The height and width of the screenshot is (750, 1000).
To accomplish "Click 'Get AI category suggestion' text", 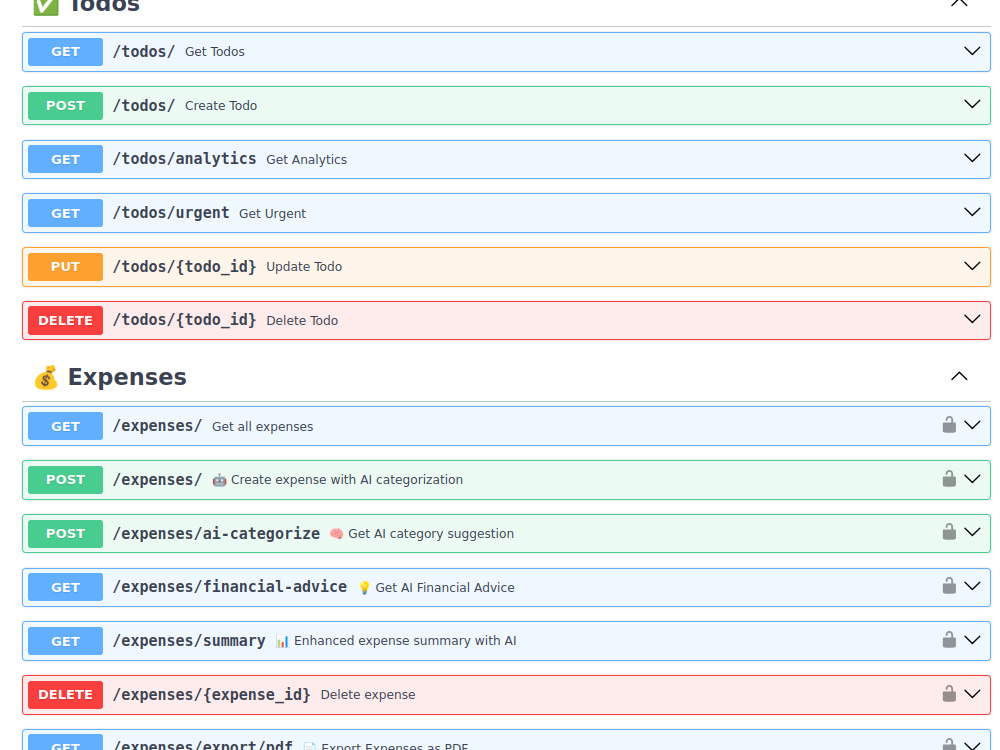I will pos(430,534).
